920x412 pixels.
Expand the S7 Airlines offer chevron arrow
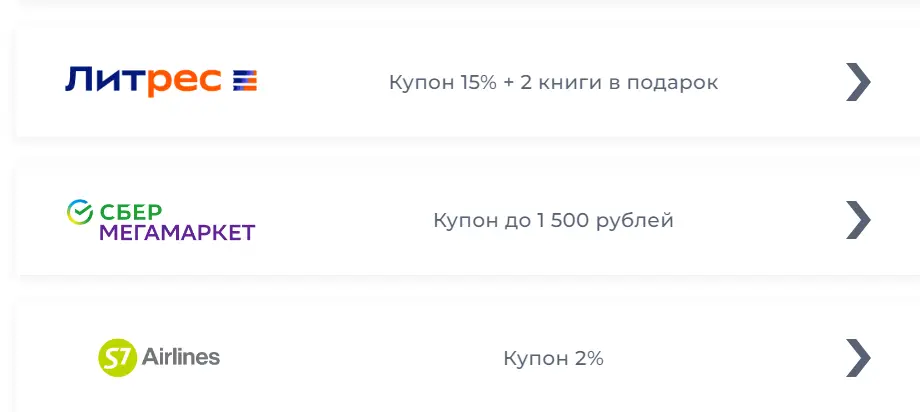tap(858, 357)
